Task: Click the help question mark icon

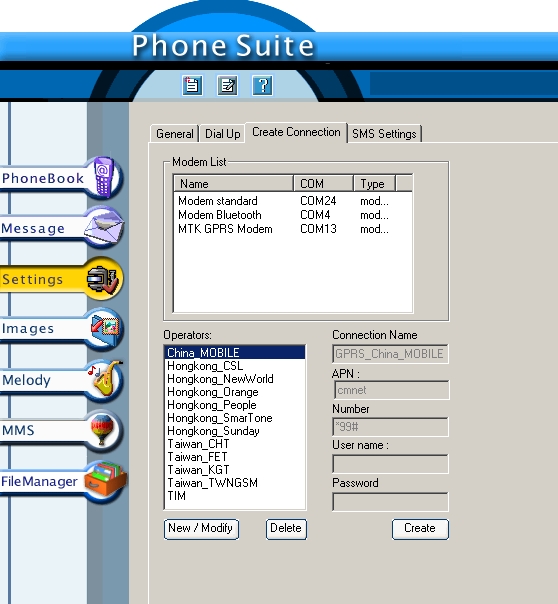Action: click(263, 85)
